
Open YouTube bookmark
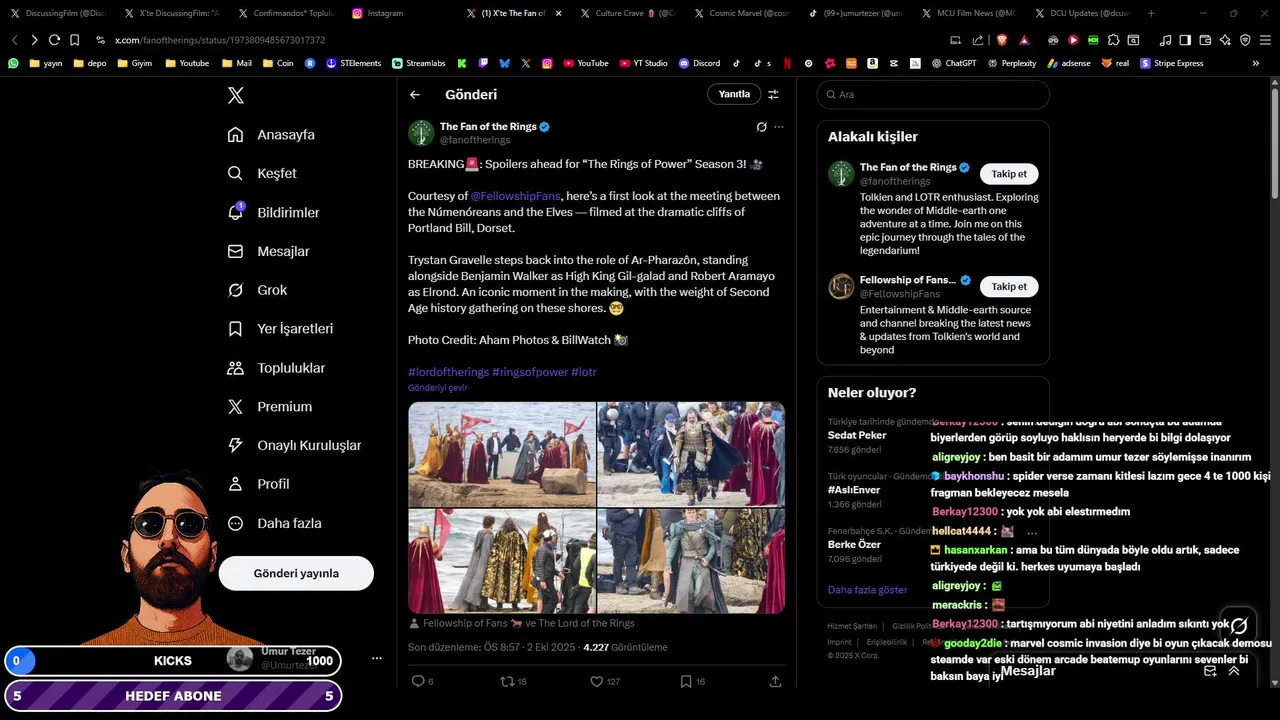[x=585, y=63]
